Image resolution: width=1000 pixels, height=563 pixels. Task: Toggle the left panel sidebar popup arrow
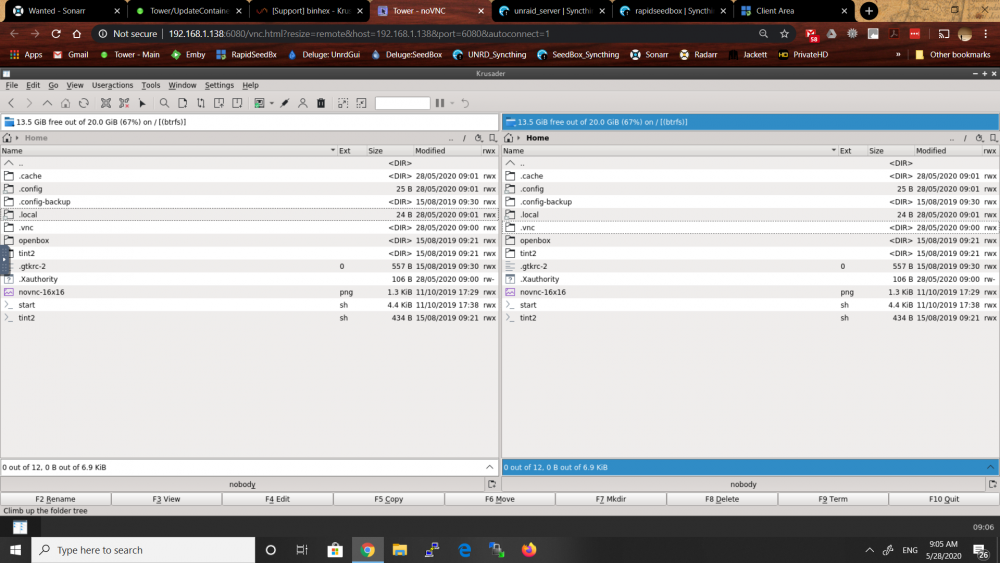[489, 467]
